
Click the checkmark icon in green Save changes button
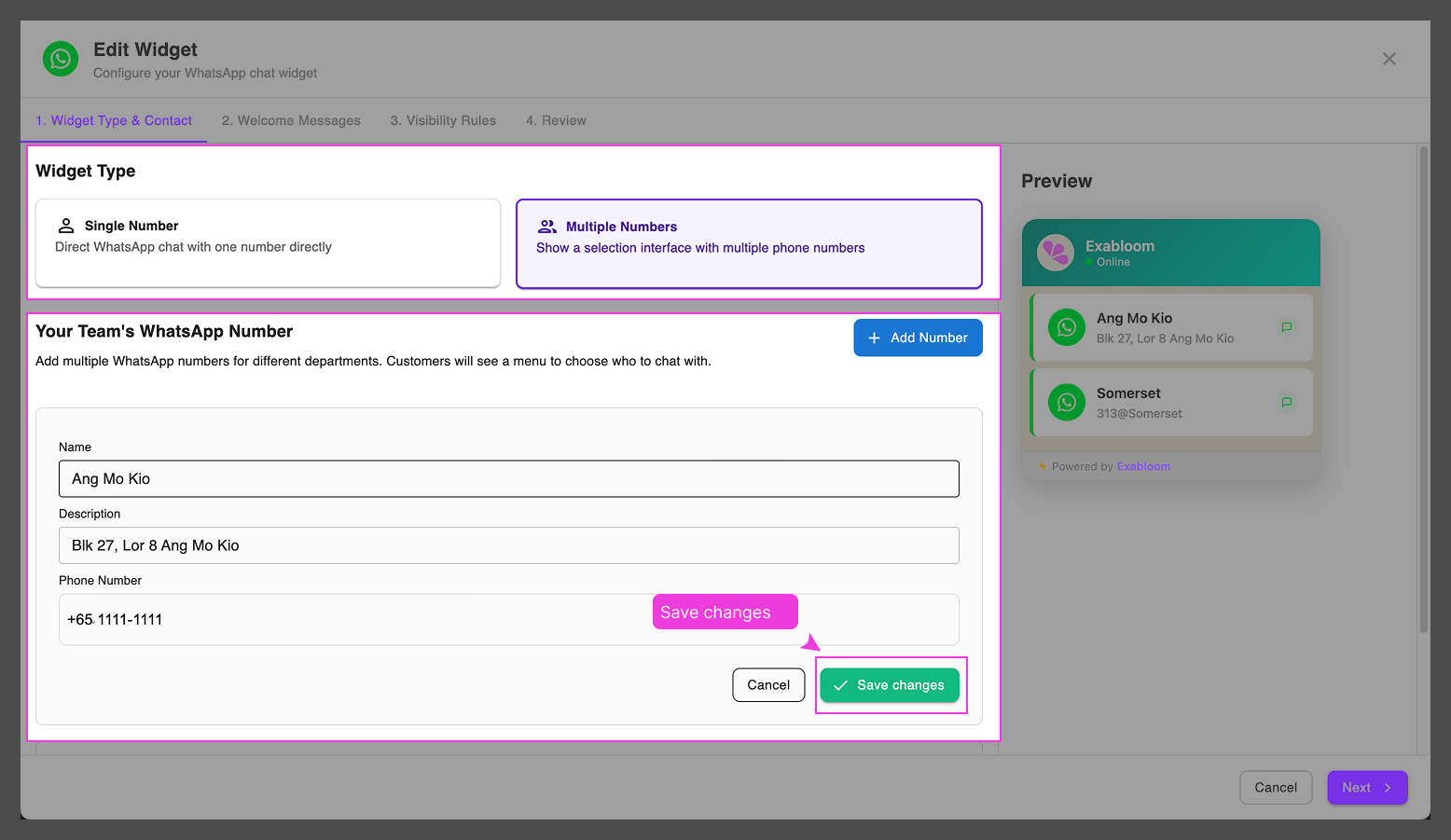click(842, 684)
